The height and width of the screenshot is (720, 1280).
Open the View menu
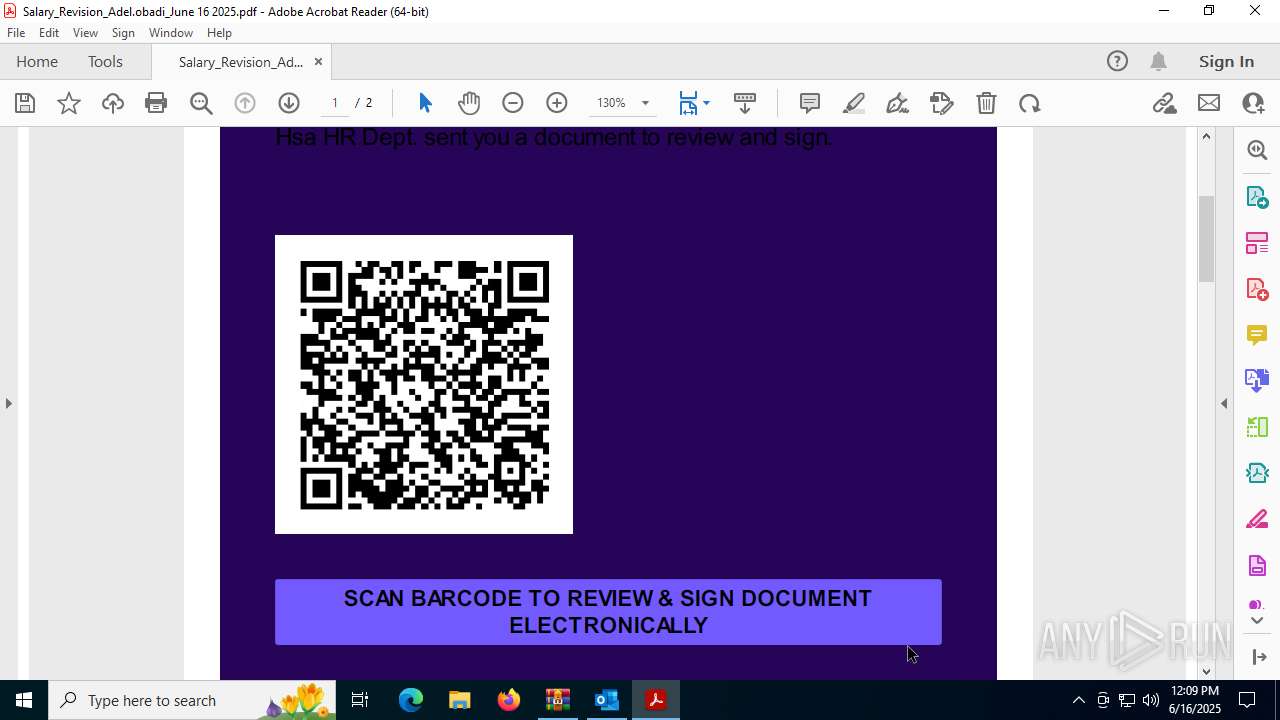coord(85,33)
